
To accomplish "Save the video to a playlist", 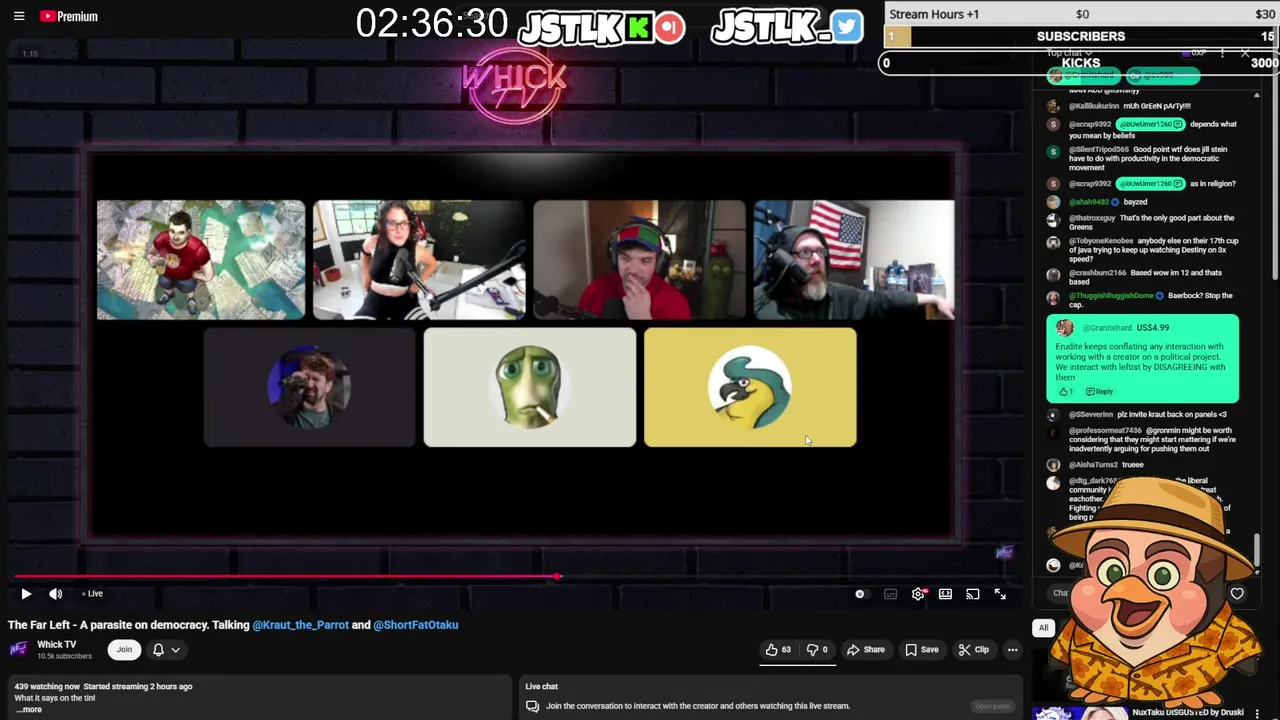I will pos(922,650).
